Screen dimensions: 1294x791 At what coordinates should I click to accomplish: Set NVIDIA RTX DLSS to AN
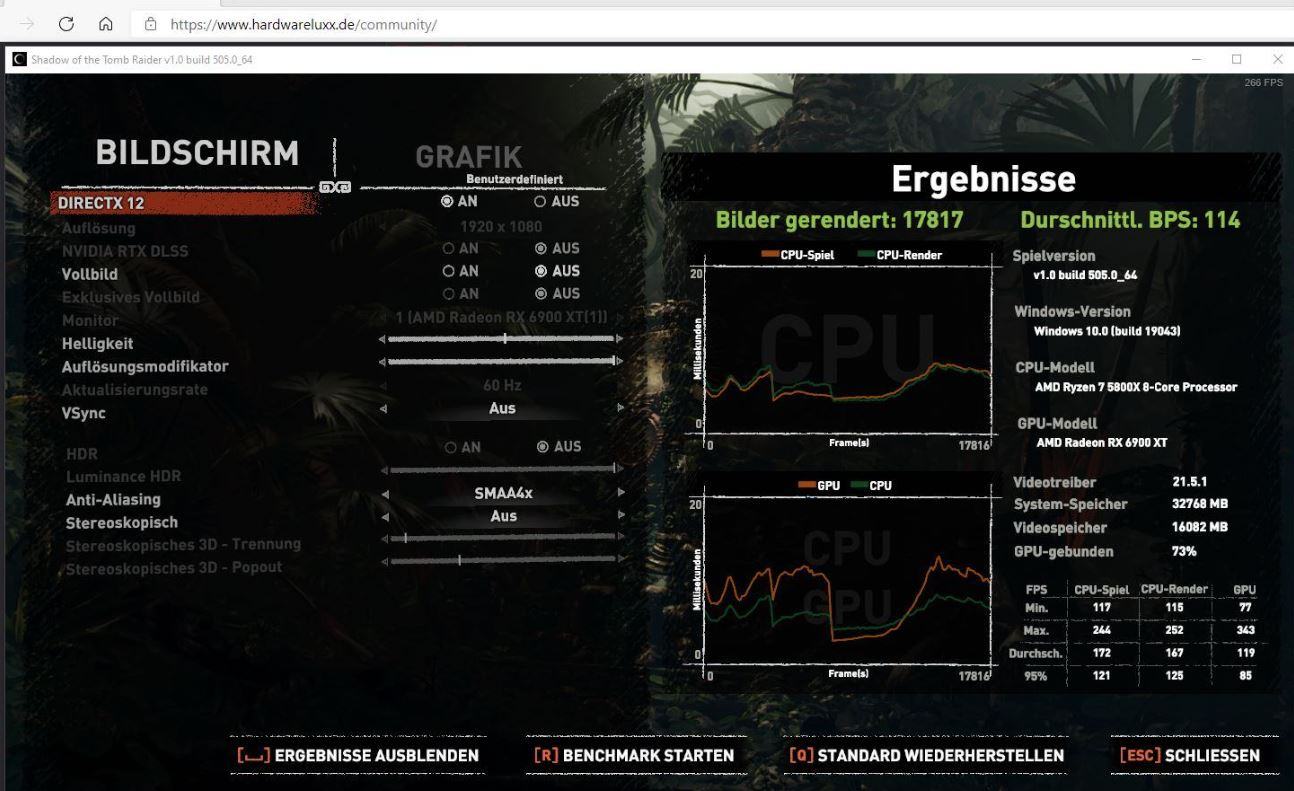[460, 248]
